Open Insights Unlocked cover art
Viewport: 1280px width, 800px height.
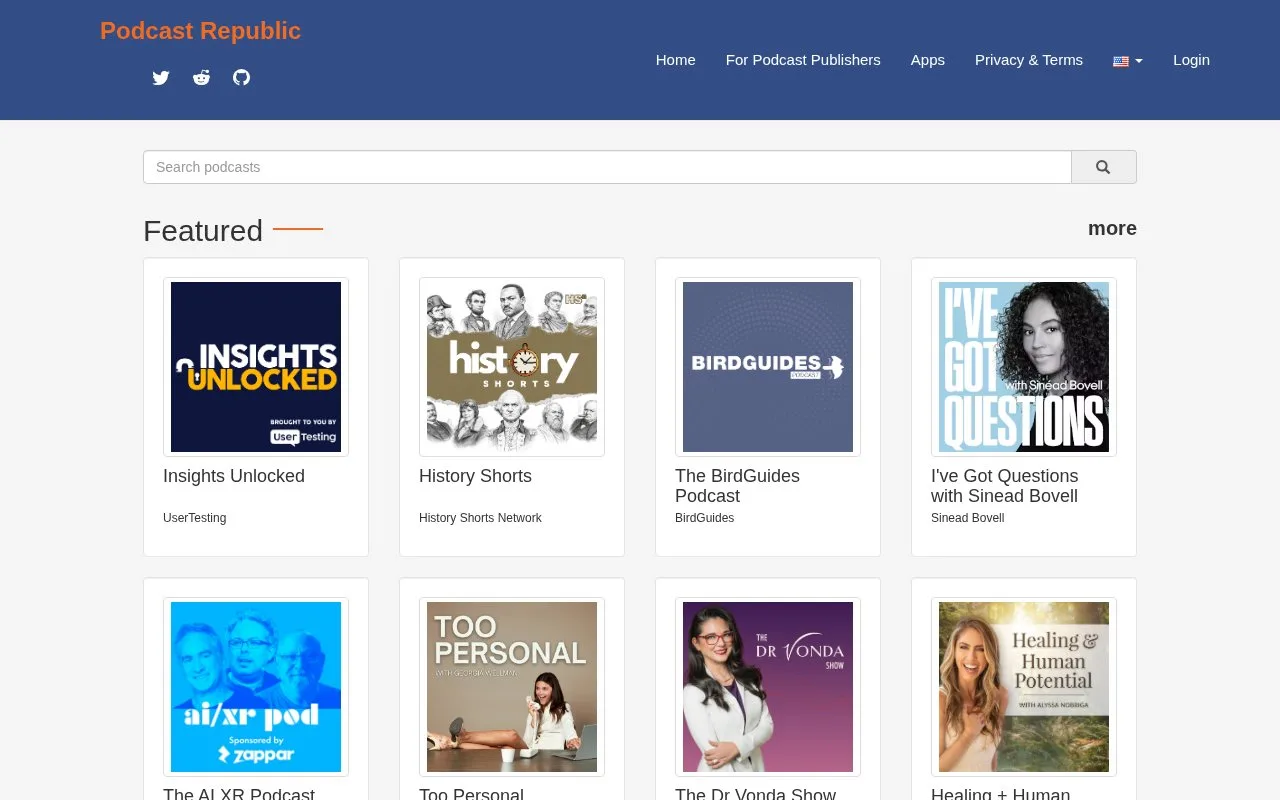[x=256, y=367]
